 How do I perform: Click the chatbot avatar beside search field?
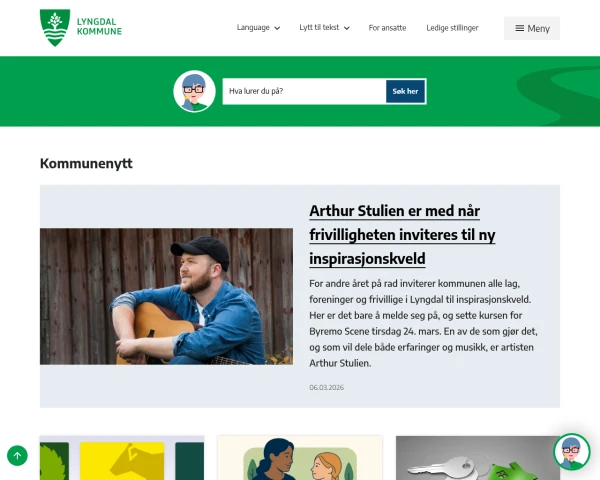point(194,91)
